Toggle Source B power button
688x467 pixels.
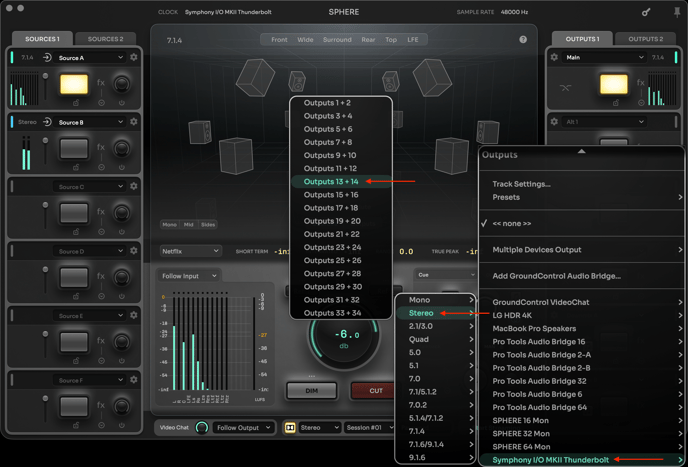121,166
